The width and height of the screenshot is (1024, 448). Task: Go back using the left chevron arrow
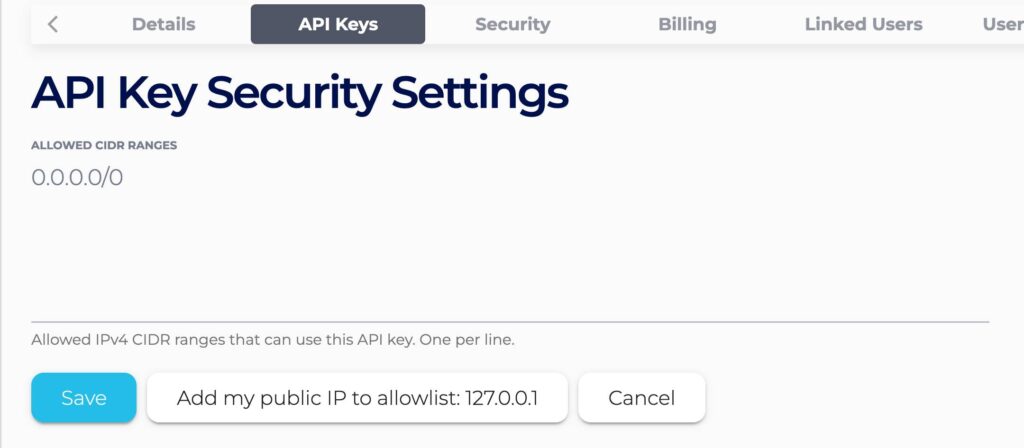pos(53,24)
